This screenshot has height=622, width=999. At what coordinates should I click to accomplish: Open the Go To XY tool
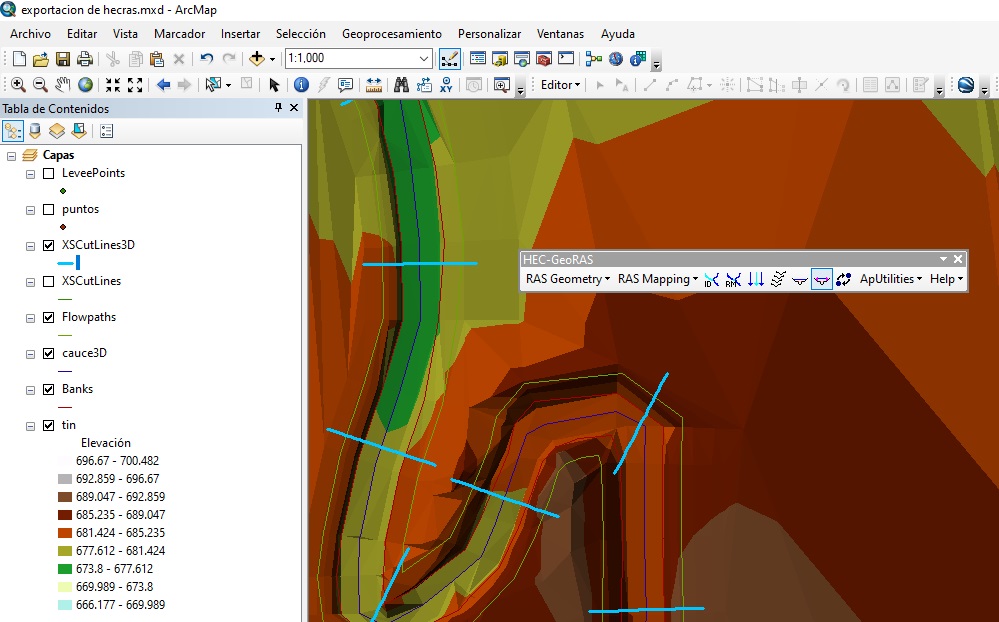446,85
